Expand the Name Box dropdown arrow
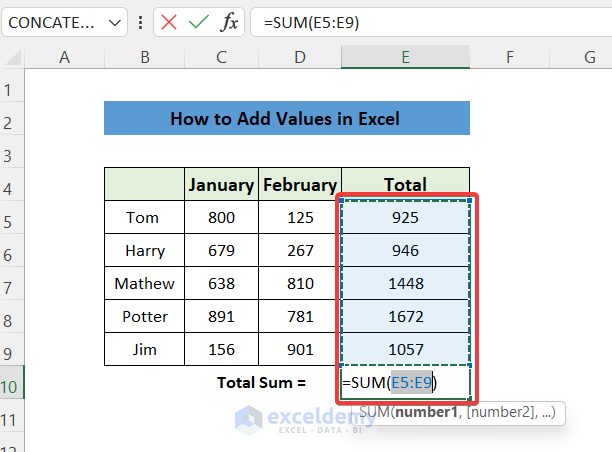This screenshot has height=452, width=612. click(x=115, y=21)
